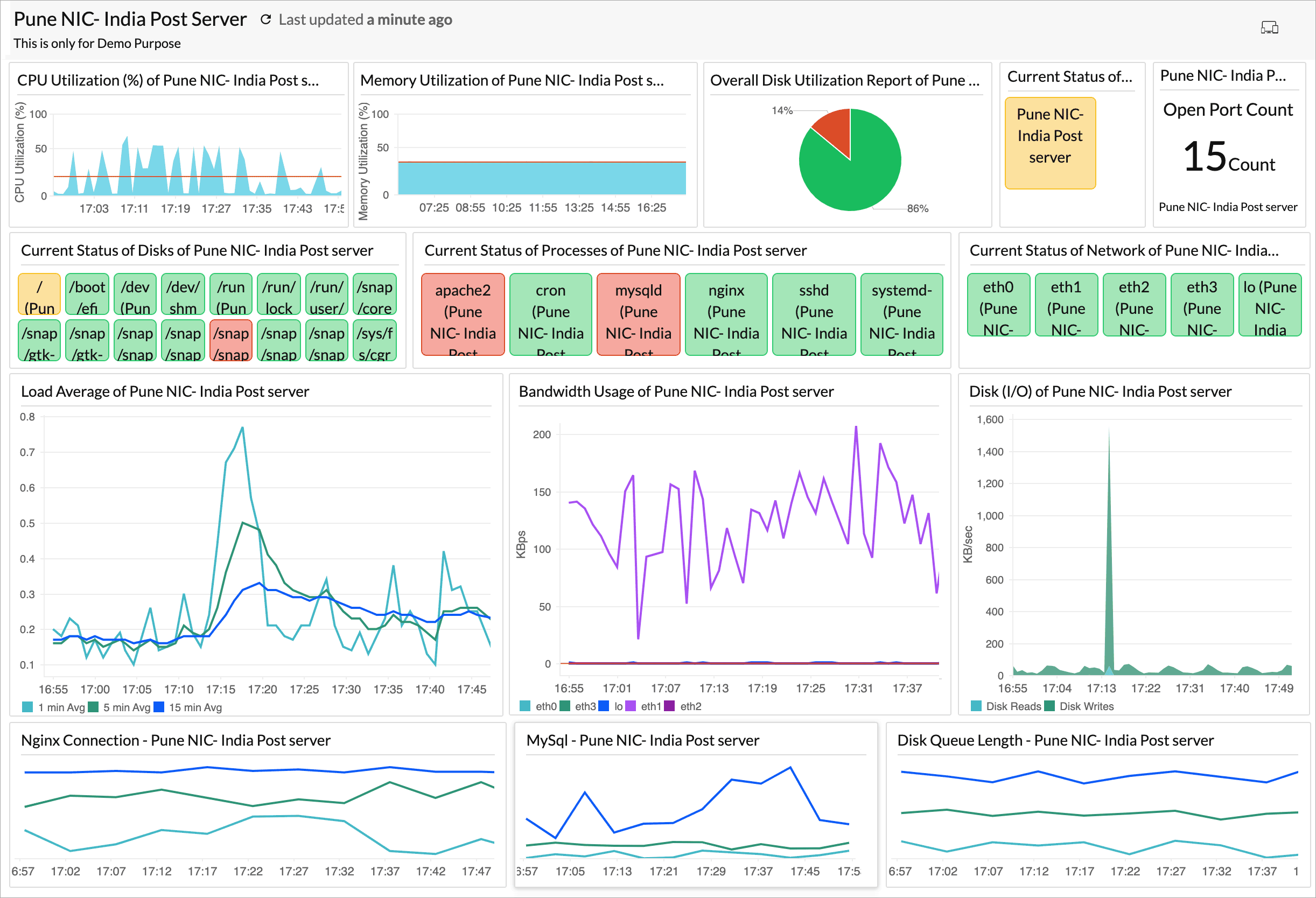Click the Last updated a minute ago text

[365, 19]
